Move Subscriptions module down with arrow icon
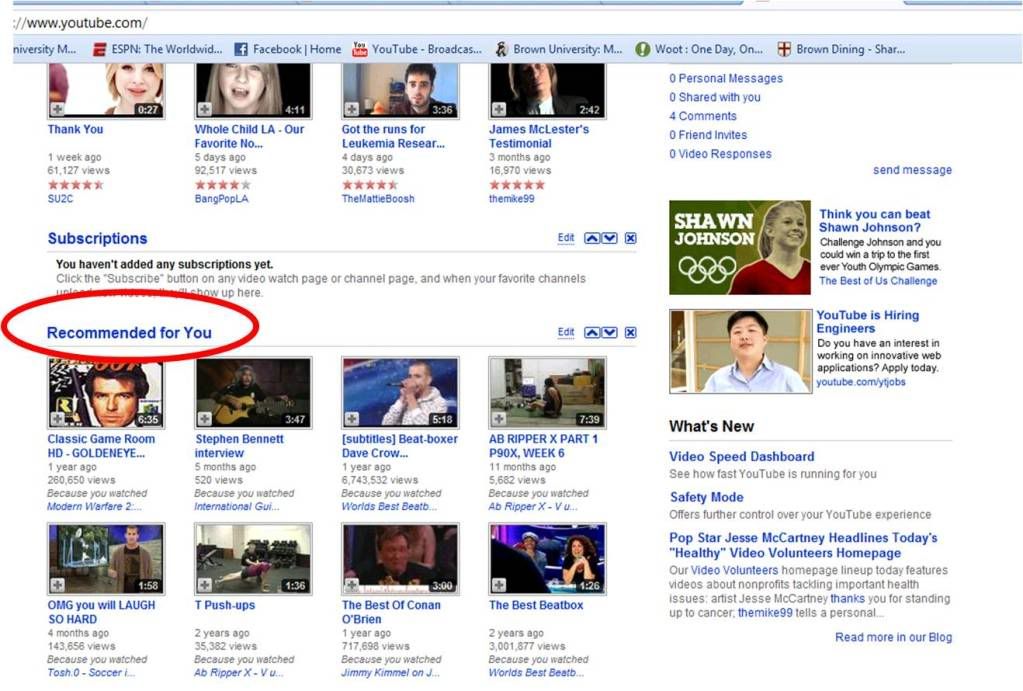1023x691 pixels. (x=609, y=238)
